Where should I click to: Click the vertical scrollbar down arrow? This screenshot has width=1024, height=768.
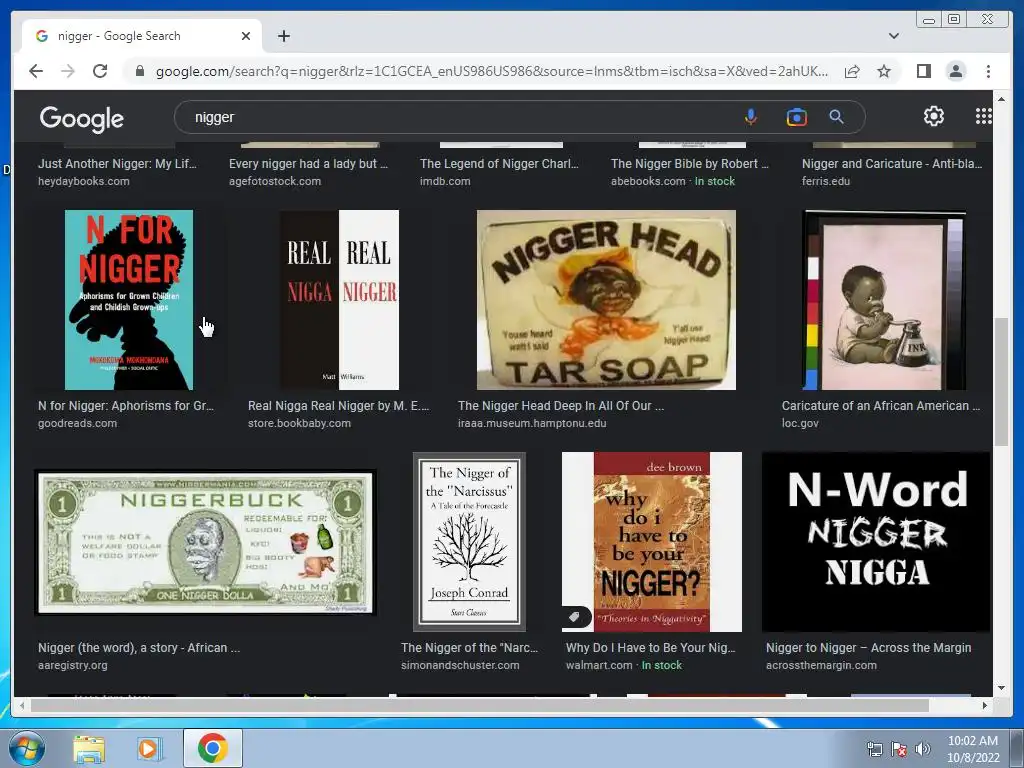point(1001,688)
